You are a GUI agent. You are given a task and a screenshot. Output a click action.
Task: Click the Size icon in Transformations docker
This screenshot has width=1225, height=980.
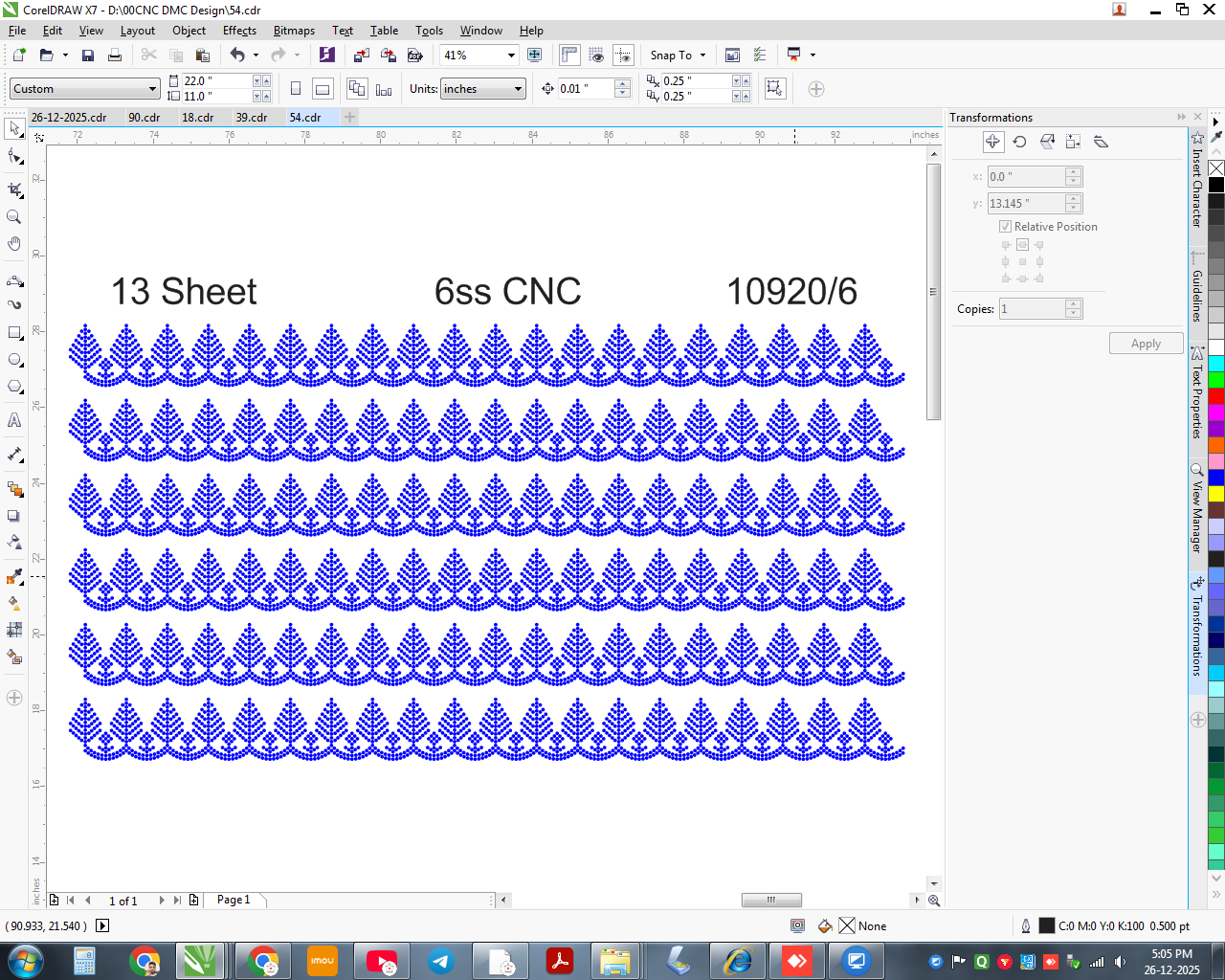[x=1074, y=142]
